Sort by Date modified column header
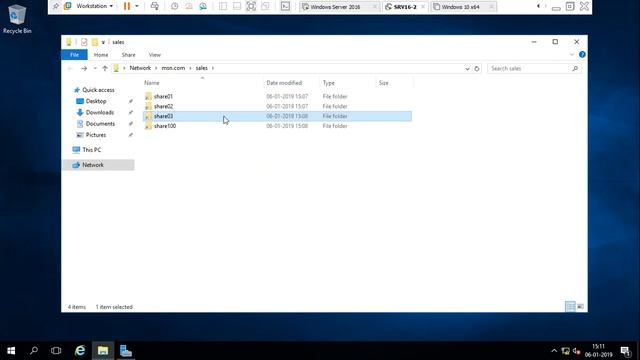640x360 pixels. (x=284, y=83)
